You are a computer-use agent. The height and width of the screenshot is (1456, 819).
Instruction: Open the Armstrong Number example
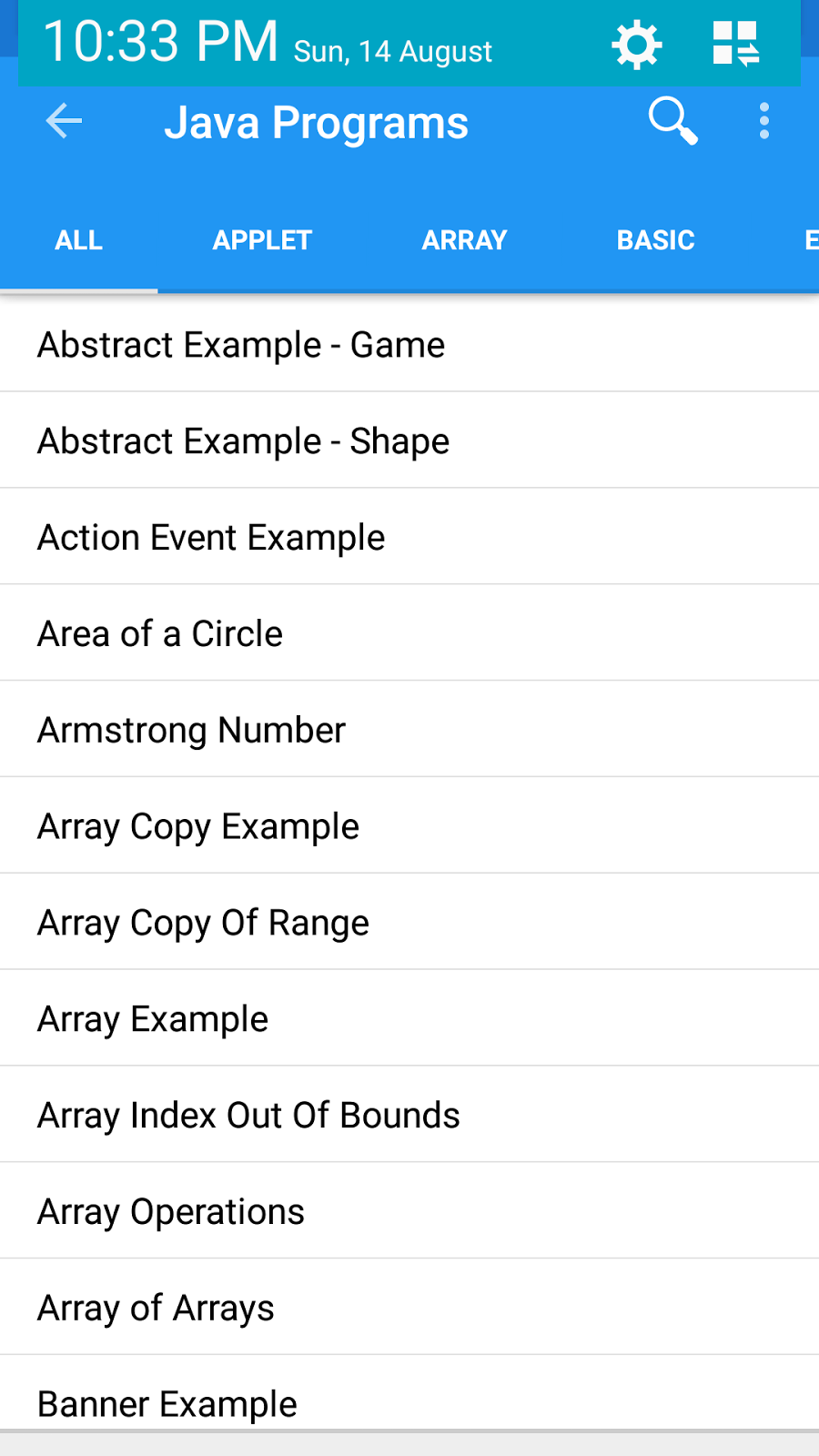tap(191, 729)
